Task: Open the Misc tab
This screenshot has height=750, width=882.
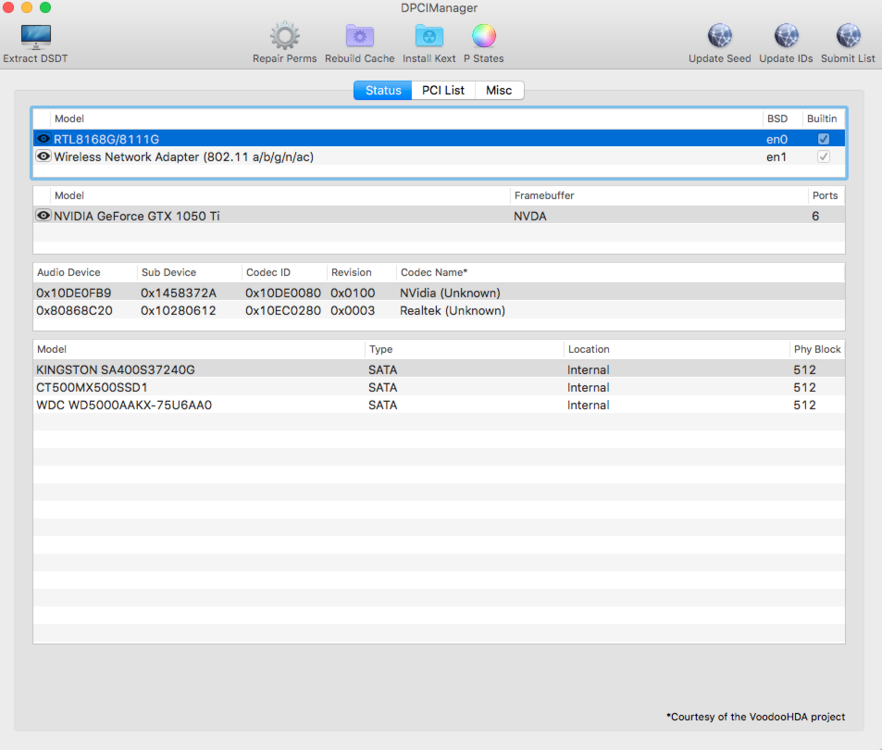Action: pos(499,90)
